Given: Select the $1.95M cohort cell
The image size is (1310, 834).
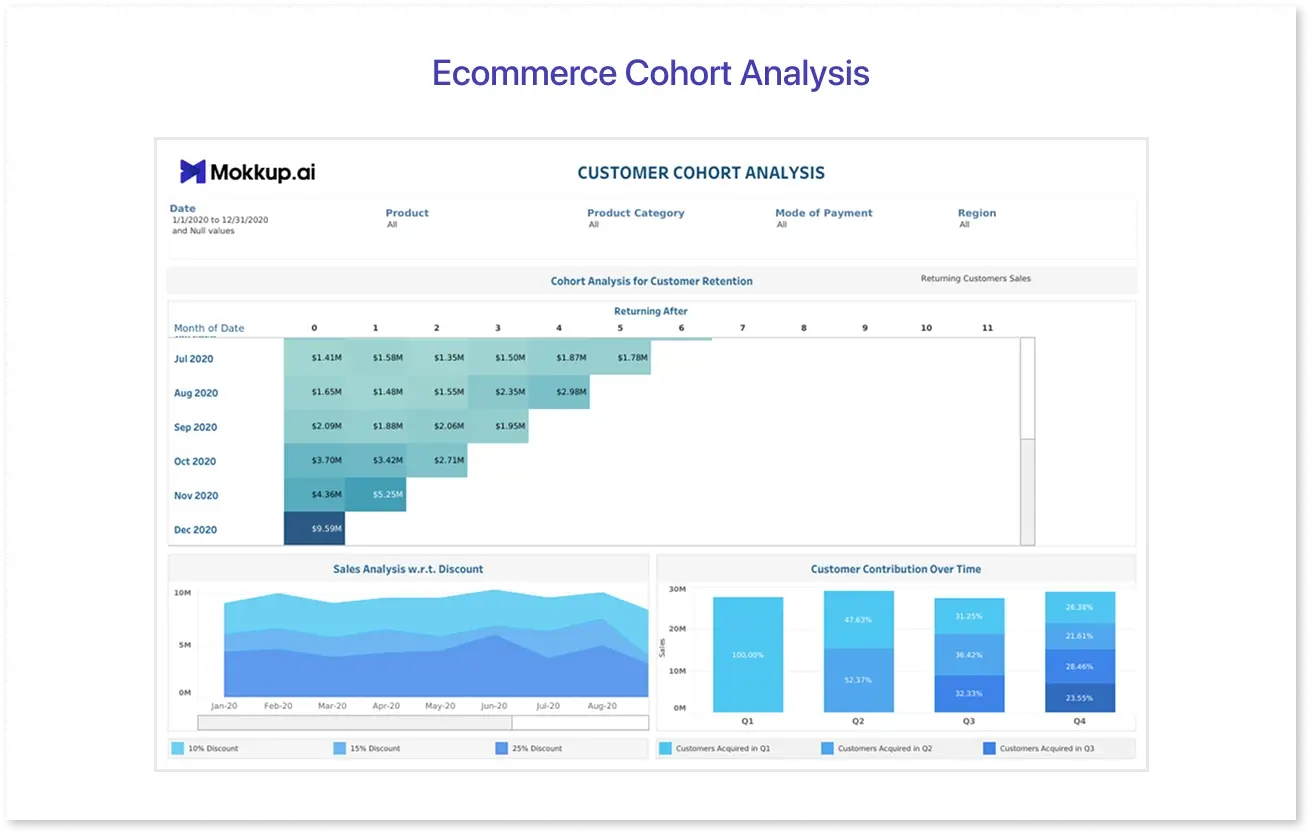Looking at the screenshot, I should click(x=498, y=427).
